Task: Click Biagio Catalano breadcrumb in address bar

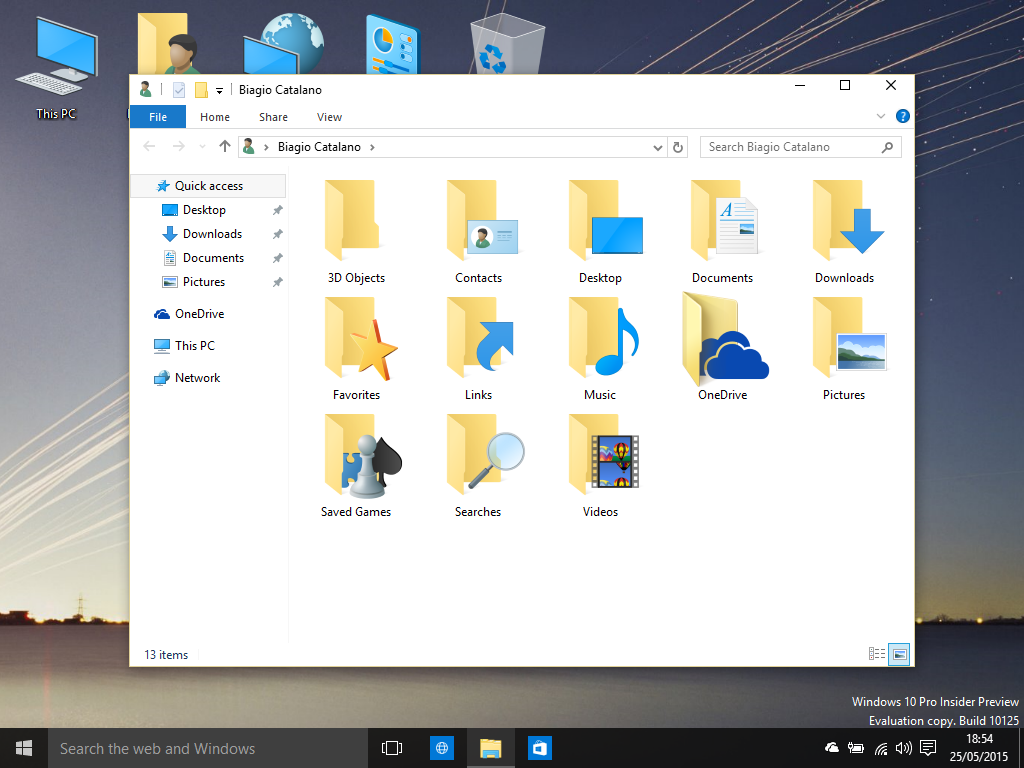Action: point(319,147)
